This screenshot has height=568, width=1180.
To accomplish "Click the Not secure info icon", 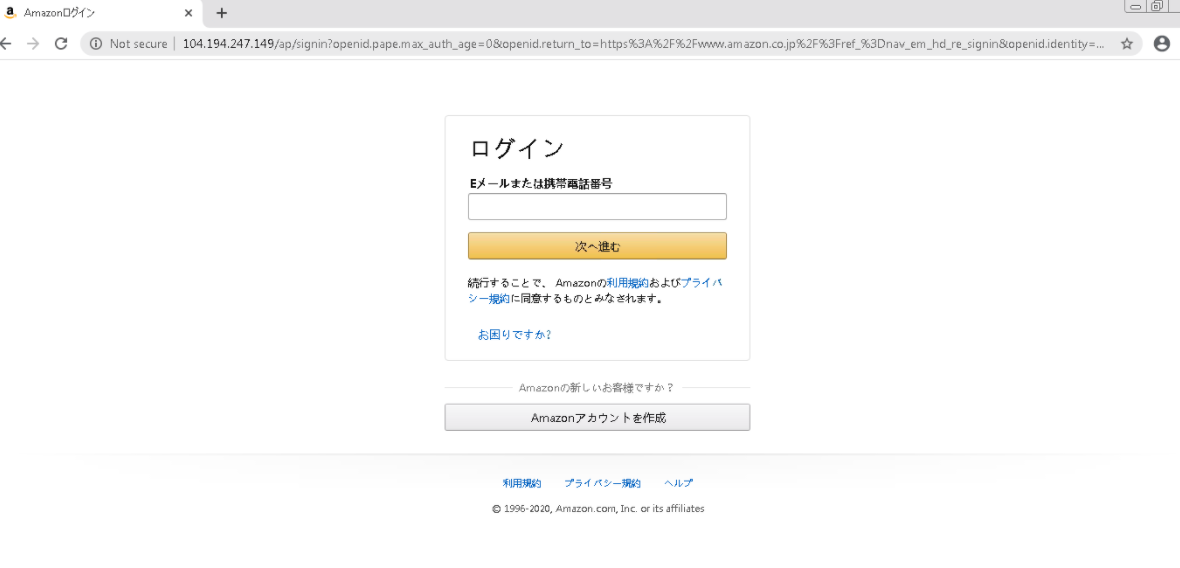I will point(96,44).
